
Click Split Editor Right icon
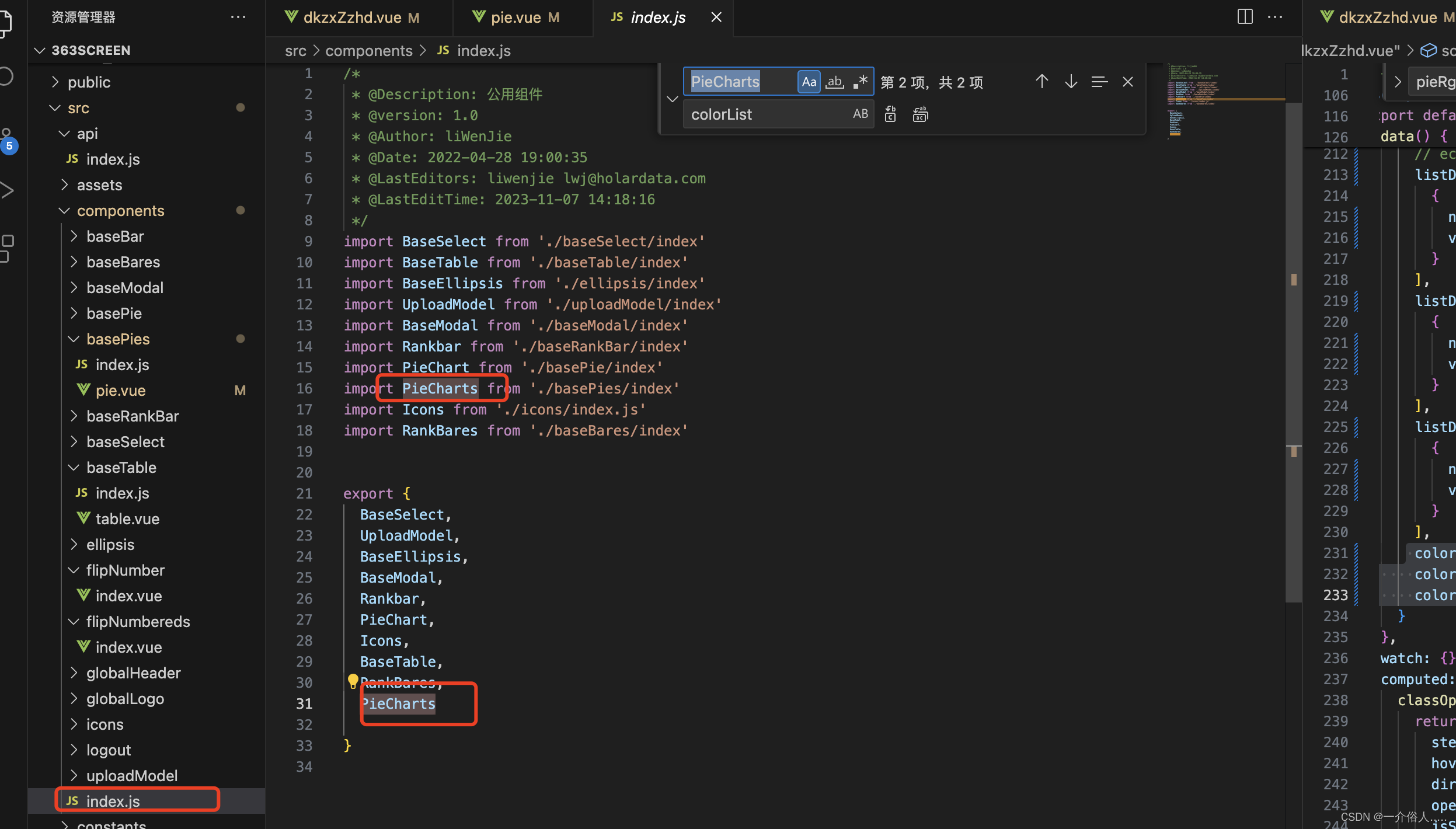coord(1245,17)
